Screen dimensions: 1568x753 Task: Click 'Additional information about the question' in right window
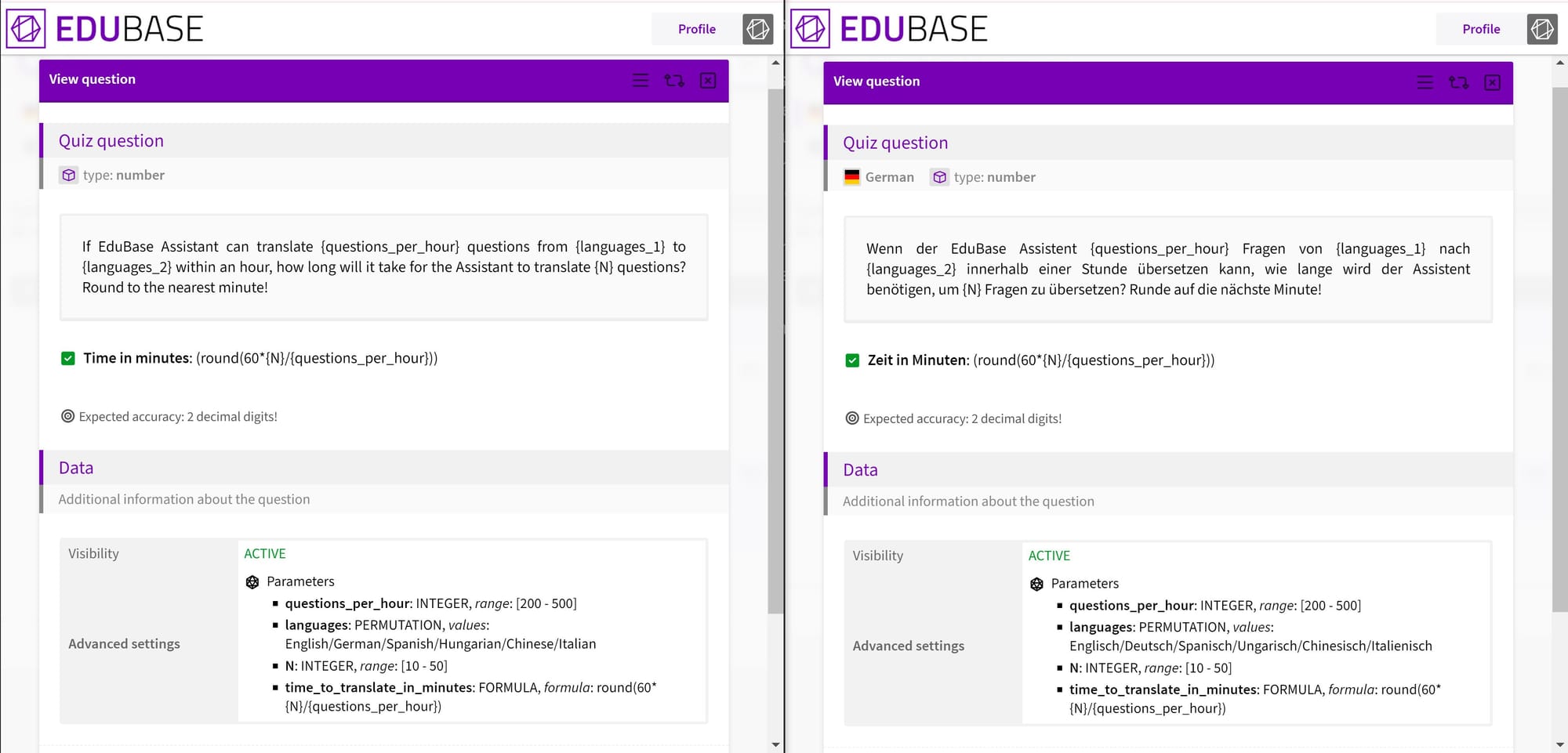[x=968, y=501]
